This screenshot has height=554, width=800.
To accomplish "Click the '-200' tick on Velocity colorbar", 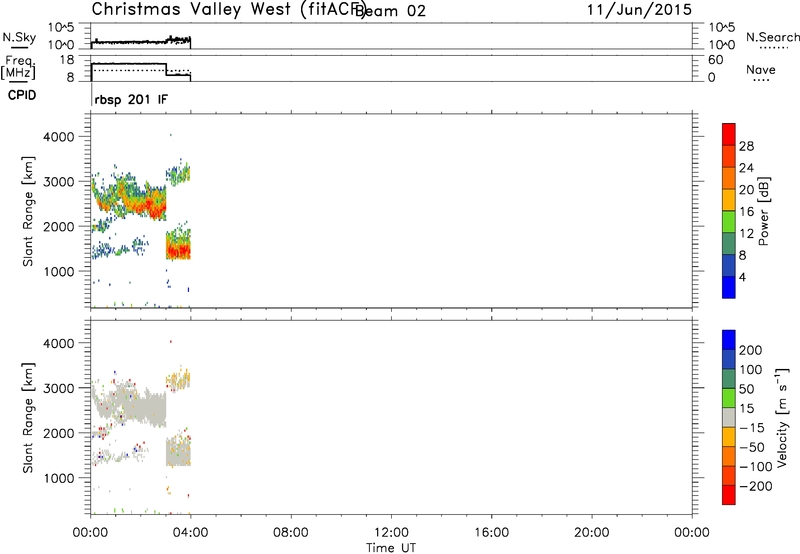I will pyautogui.click(x=756, y=486).
